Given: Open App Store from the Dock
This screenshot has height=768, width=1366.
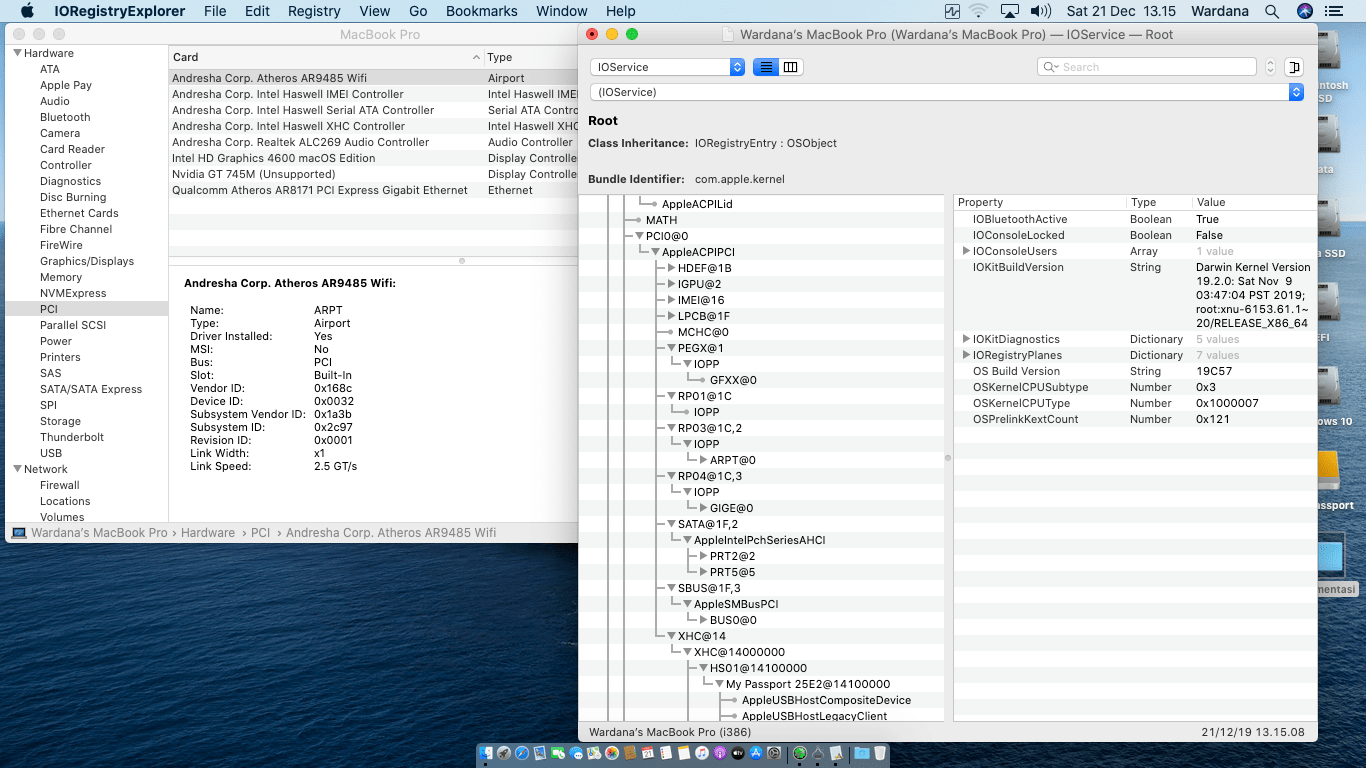Looking at the screenshot, I should pyautogui.click(x=756, y=753).
